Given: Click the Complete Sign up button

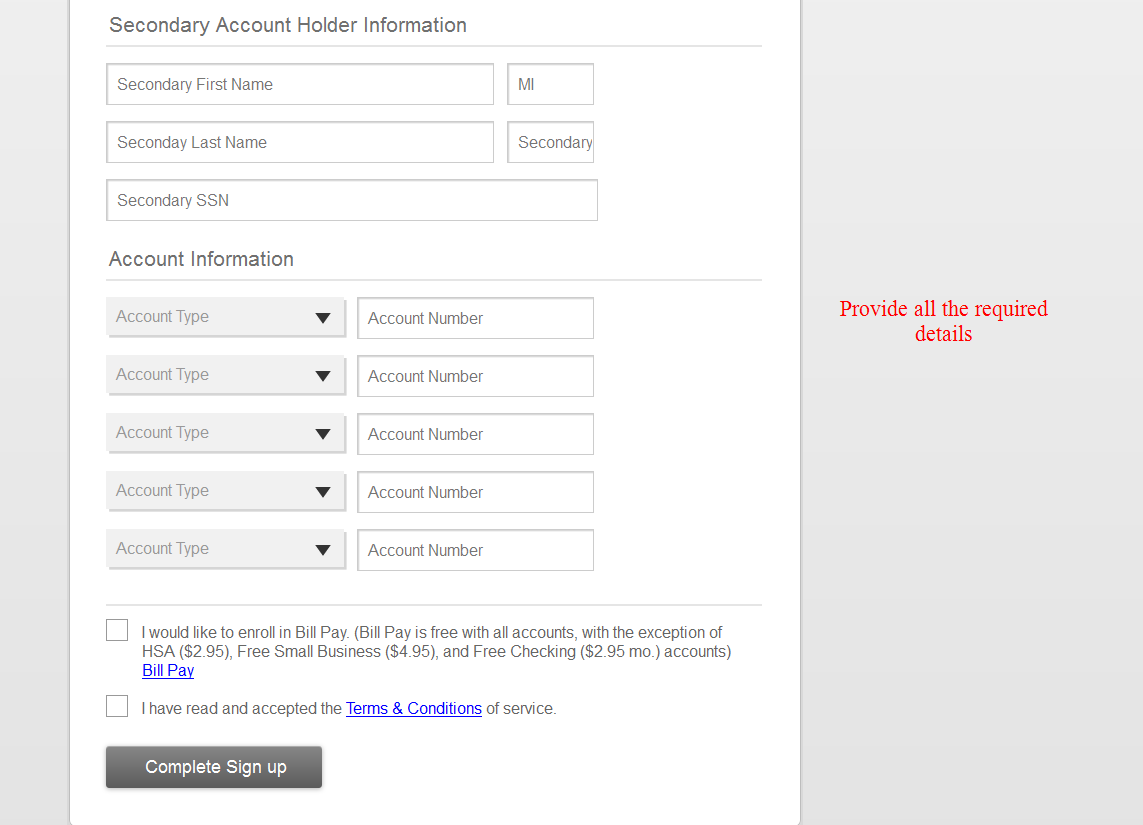Looking at the screenshot, I should (214, 767).
